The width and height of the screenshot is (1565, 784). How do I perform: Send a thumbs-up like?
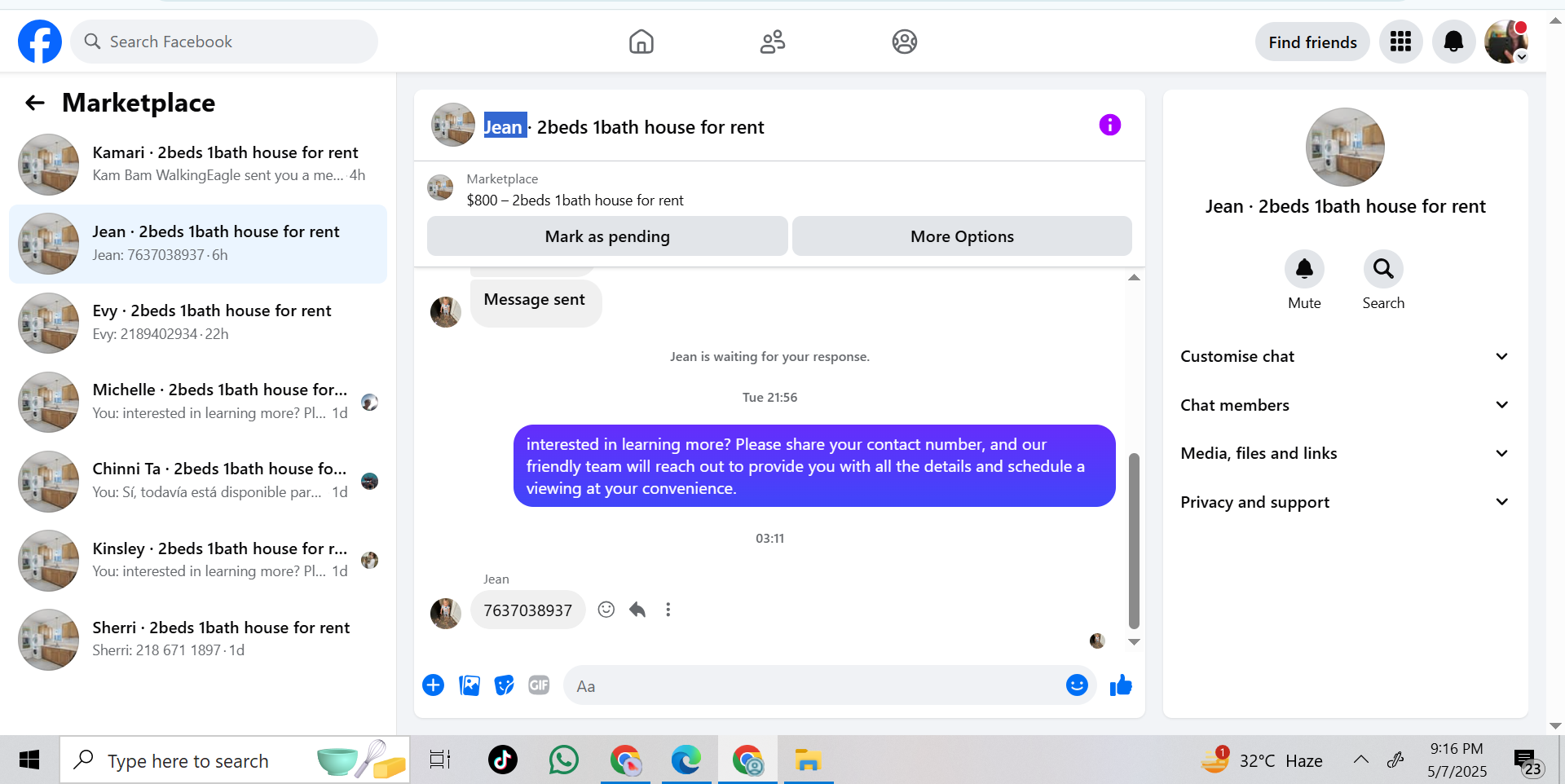tap(1121, 685)
